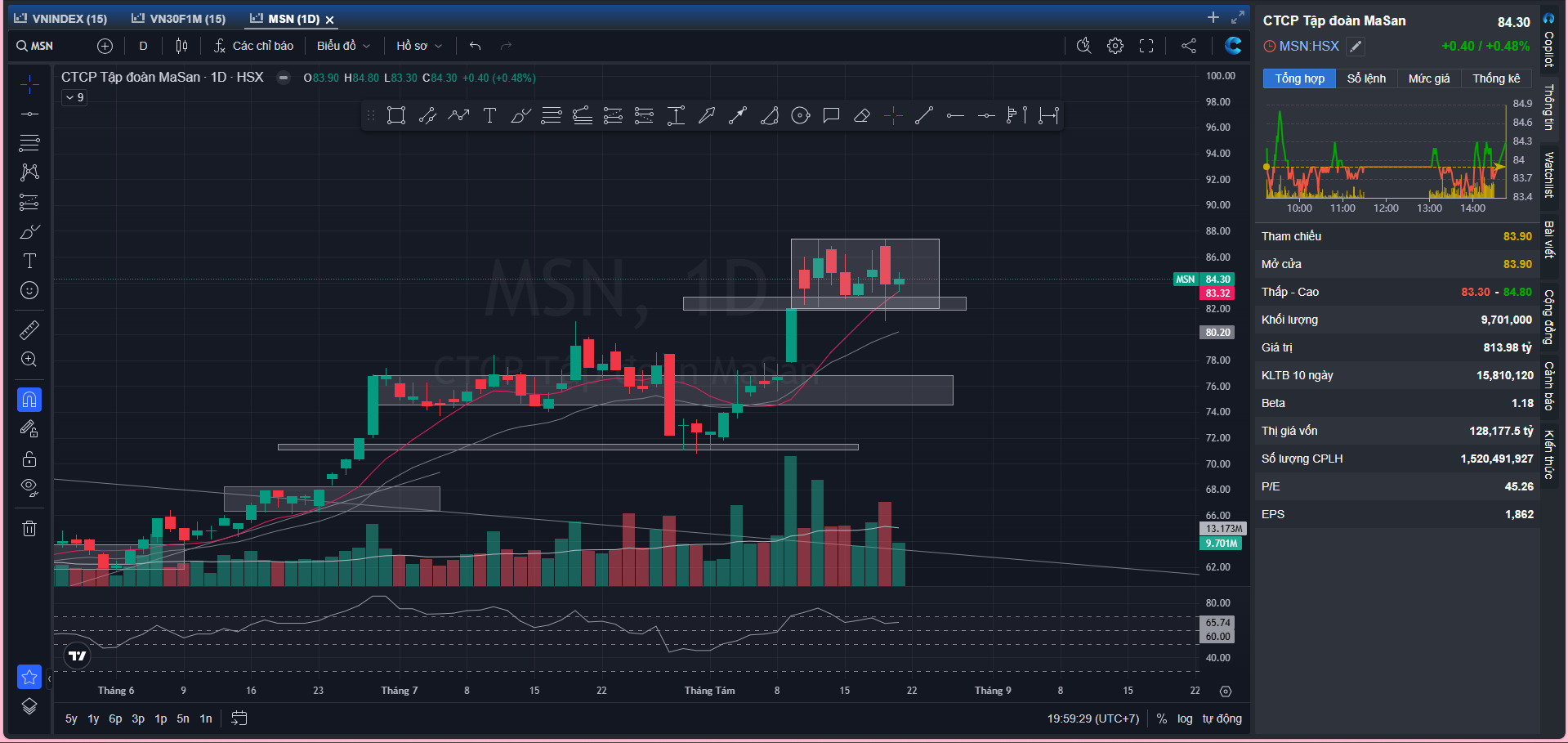Viewport: 1568px width, 743px height.
Task: Undo the last chart action
Action: [x=476, y=46]
